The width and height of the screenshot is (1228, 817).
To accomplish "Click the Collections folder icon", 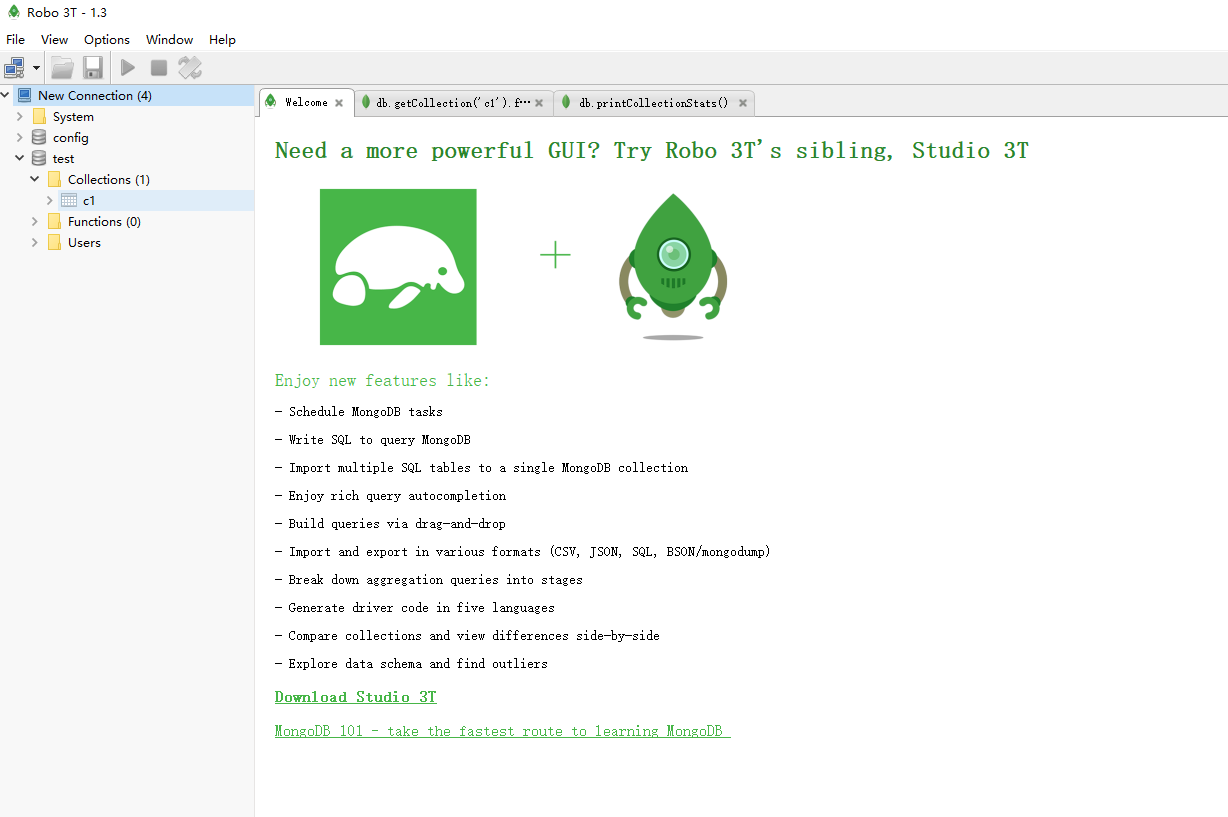I will [x=54, y=180].
